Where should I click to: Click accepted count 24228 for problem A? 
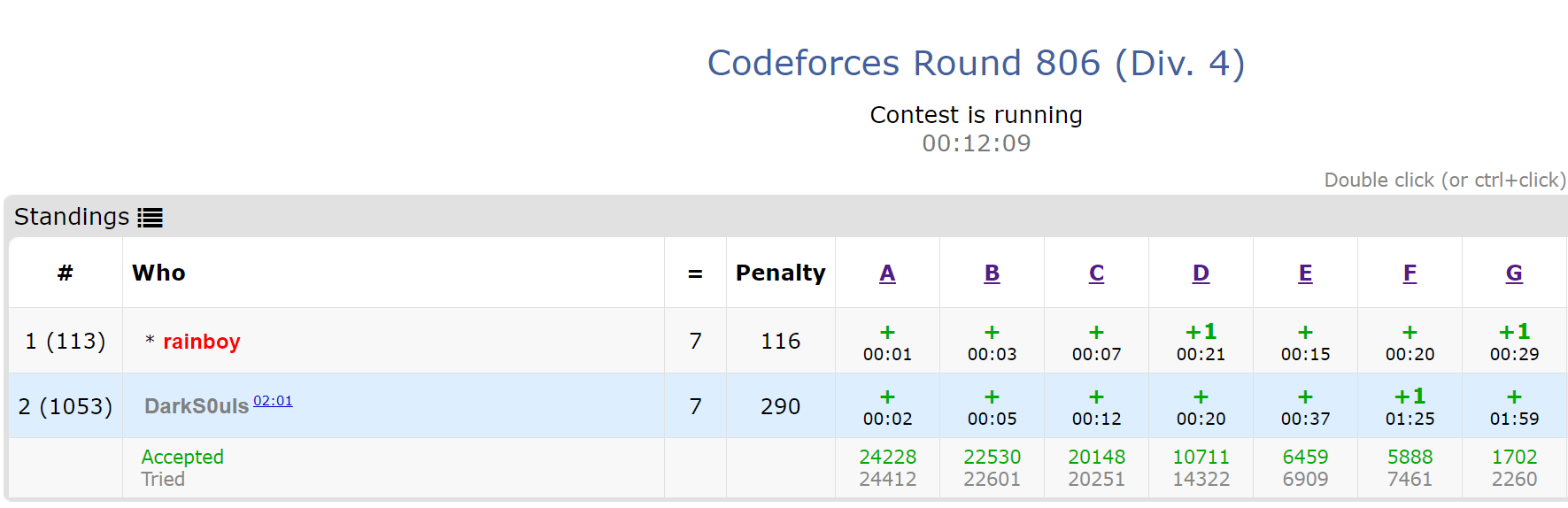point(887,457)
